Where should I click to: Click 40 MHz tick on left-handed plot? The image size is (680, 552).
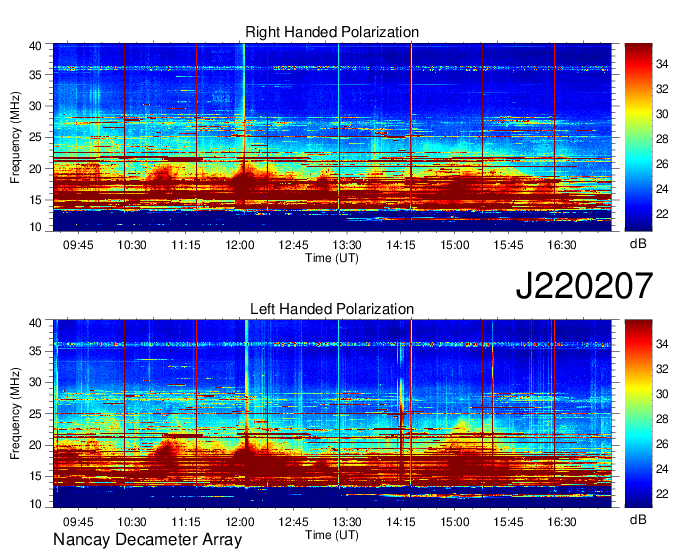coord(36,323)
